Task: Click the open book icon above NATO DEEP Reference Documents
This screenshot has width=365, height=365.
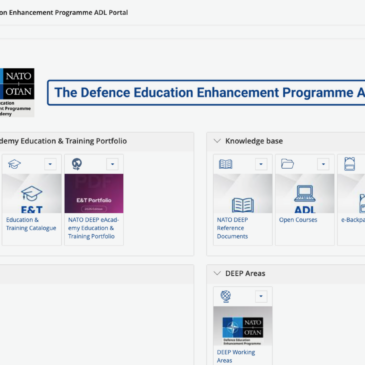Action: tap(226, 164)
